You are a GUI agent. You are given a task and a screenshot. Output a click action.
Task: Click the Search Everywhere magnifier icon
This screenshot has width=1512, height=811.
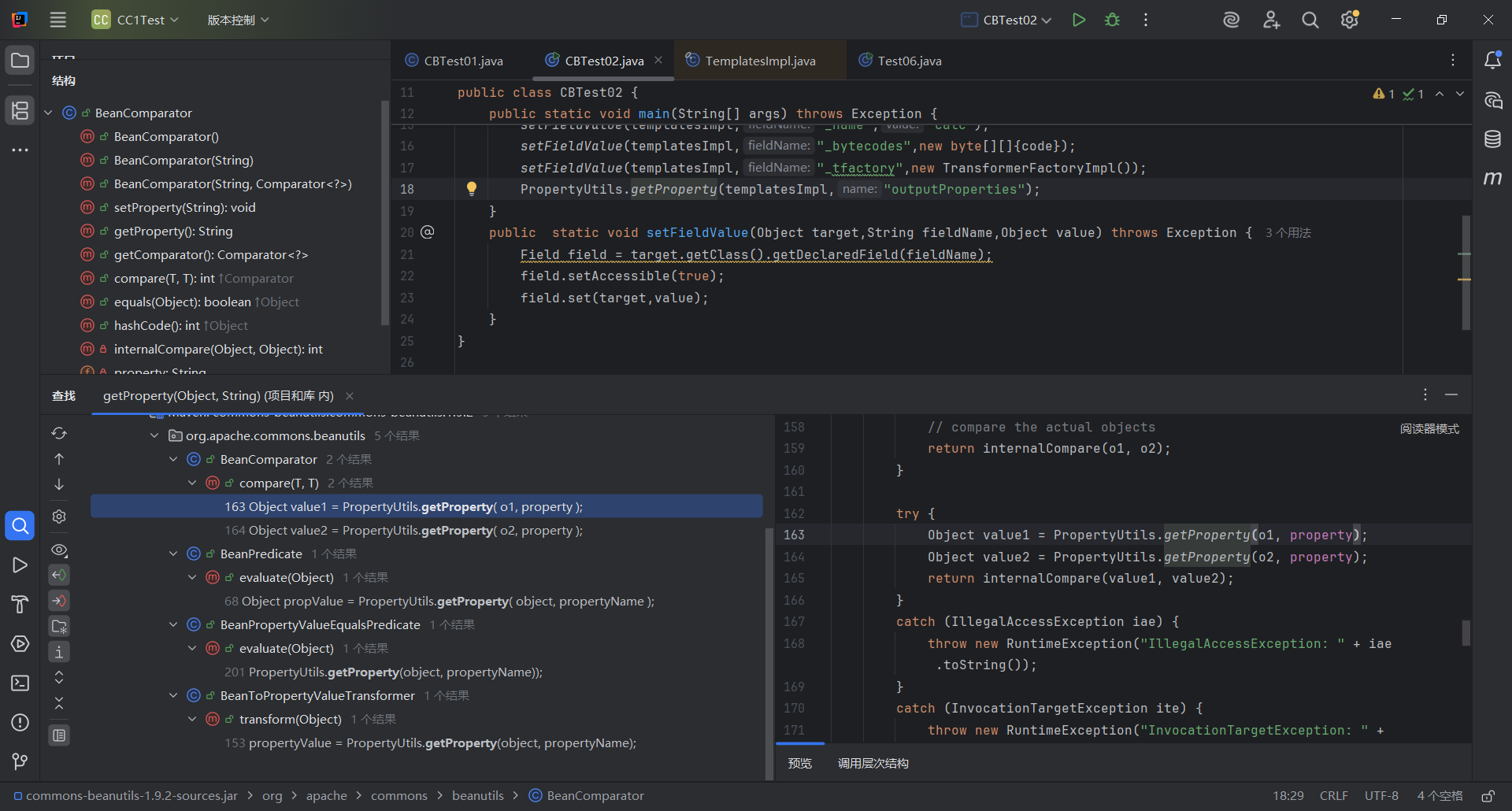tap(1310, 20)
